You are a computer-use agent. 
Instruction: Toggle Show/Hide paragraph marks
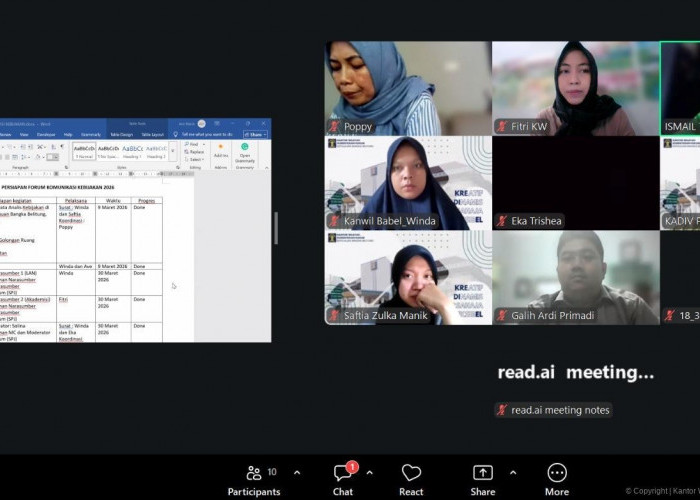click(62, 147)
